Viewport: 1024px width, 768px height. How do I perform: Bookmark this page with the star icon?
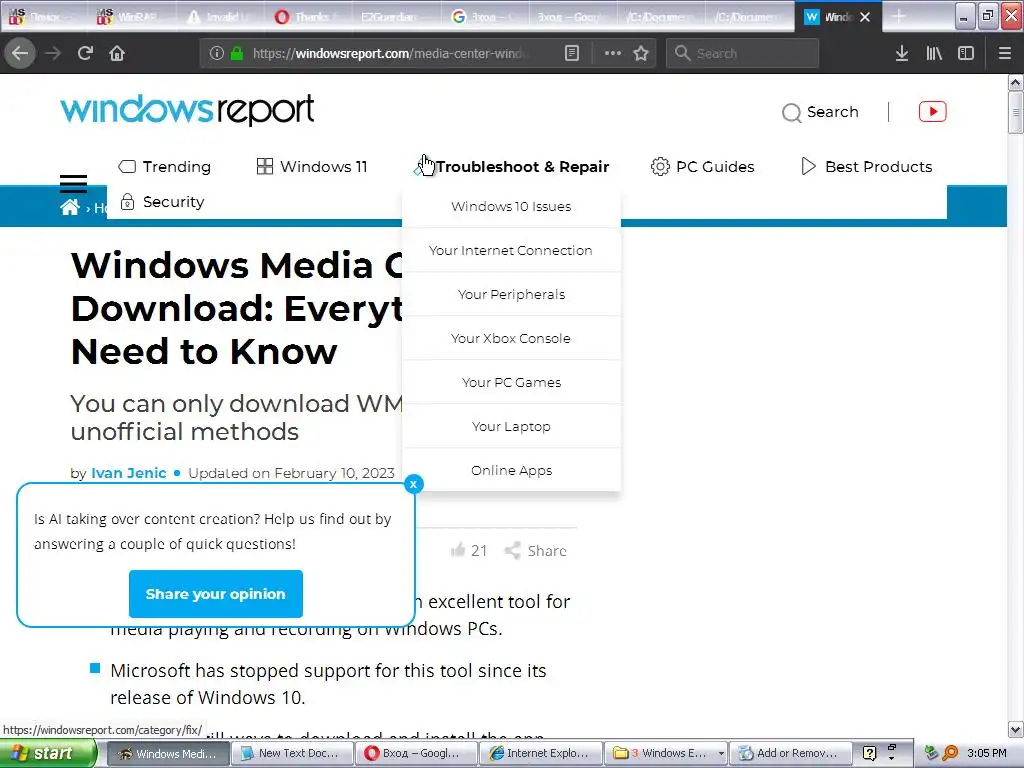click(641, 53)
